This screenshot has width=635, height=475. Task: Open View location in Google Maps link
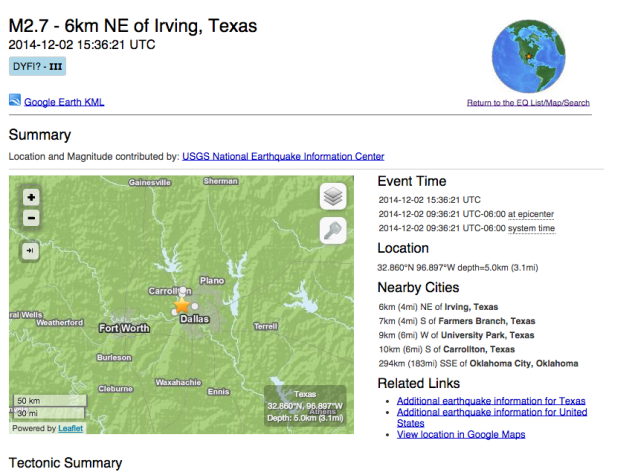(461, 435)
